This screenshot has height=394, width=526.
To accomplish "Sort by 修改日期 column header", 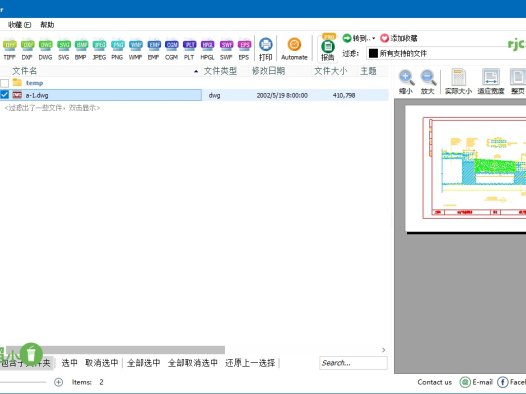I will pyautogui.click(x=268, y=71).
